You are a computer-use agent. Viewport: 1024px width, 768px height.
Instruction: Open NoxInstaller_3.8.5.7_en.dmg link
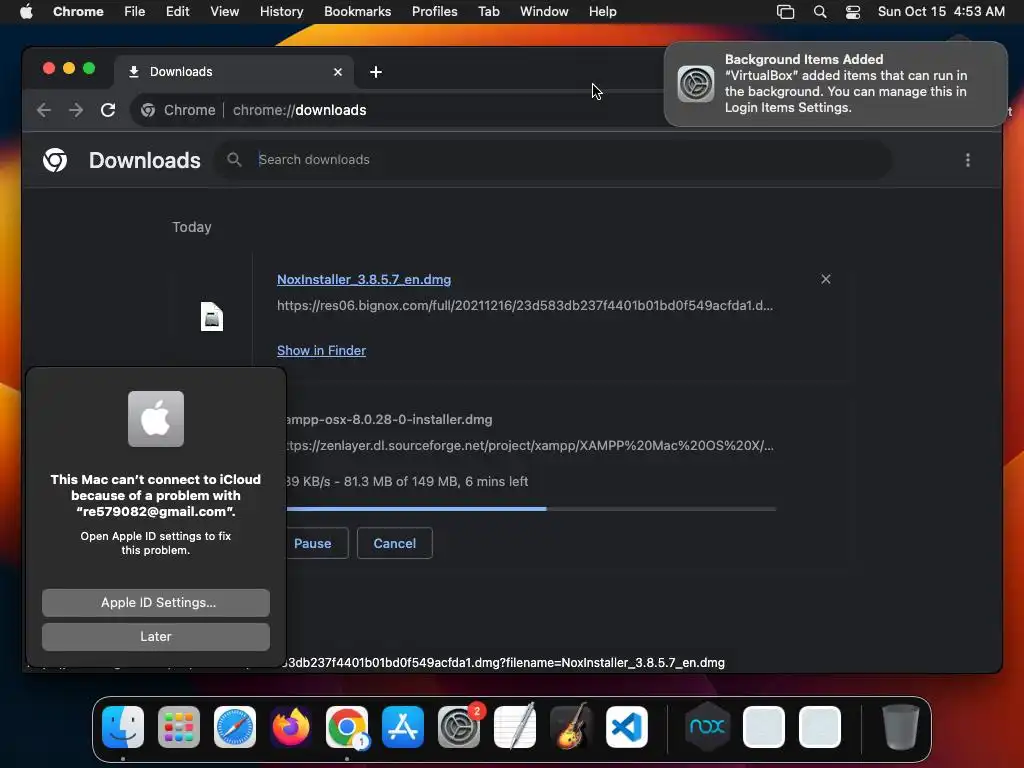[x=364, y=280]
